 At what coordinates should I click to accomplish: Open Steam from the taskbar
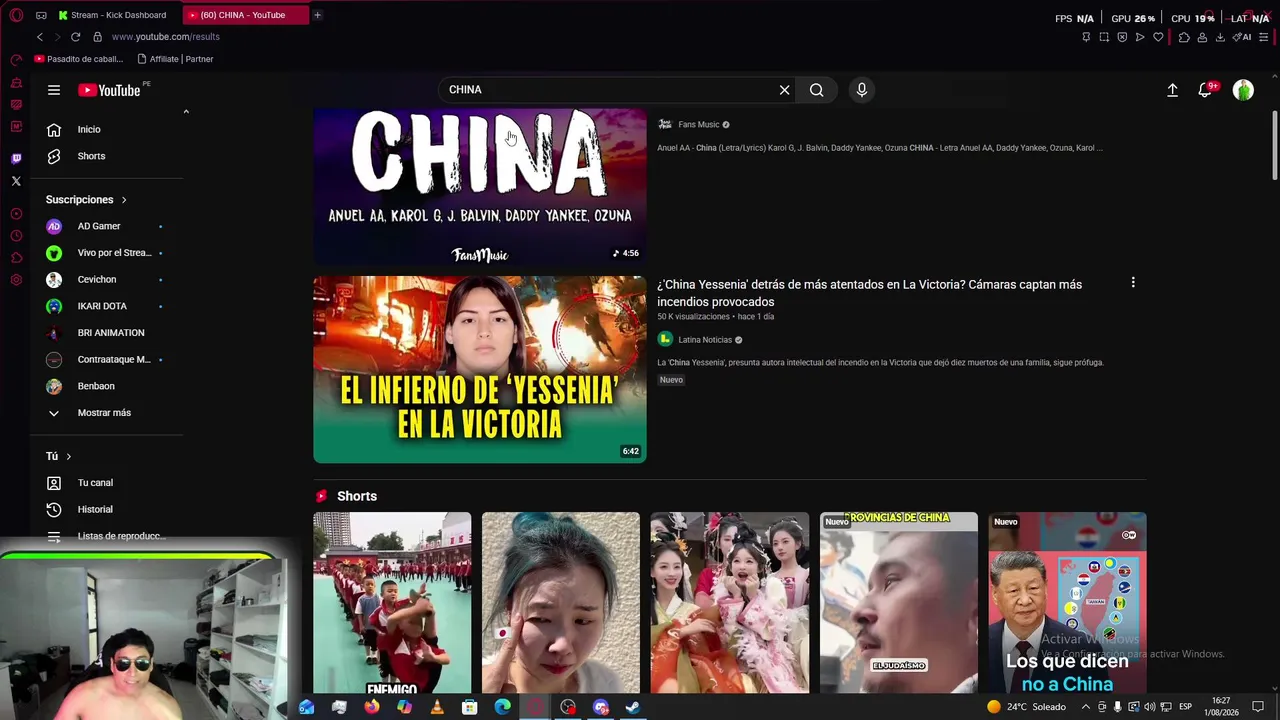[633, 707]
